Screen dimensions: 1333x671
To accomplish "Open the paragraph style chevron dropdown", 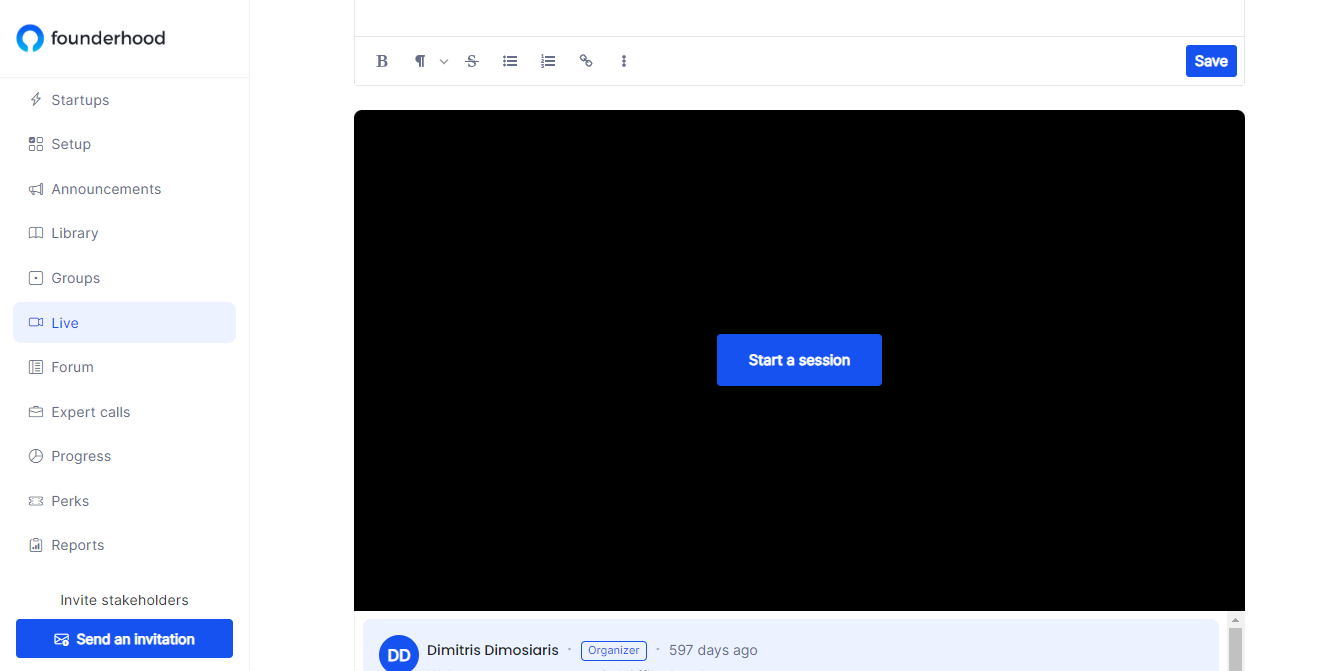I will point(443,61).
